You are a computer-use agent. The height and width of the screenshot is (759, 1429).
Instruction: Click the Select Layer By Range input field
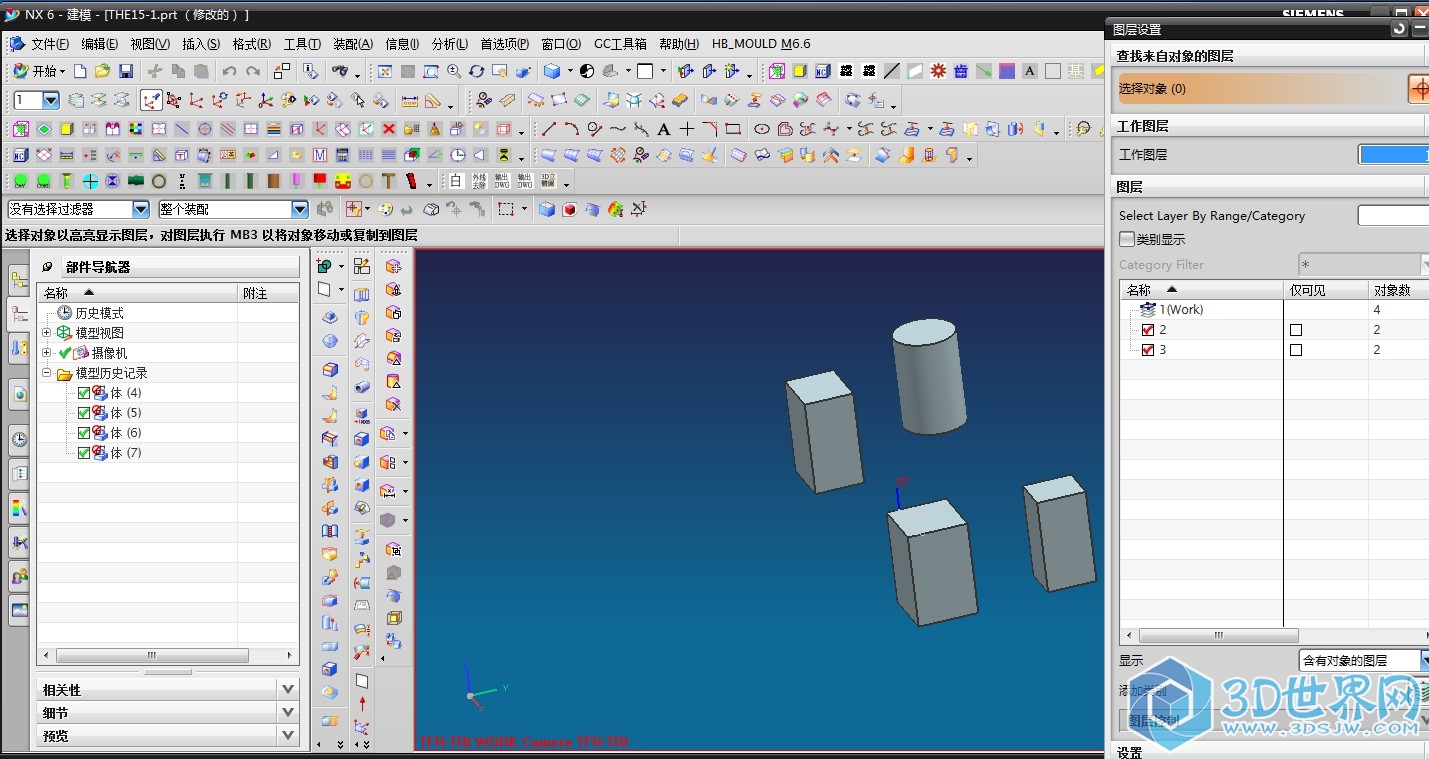tap(1392, 216)
